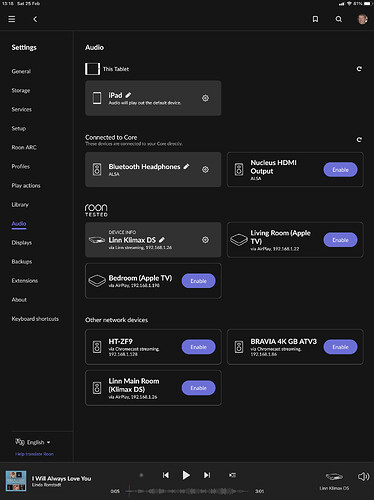Open the Help translate Roon link
Image resolution: width=374 pixels, height=500 pixels.
pyautogui.click(x=34, y=454)
